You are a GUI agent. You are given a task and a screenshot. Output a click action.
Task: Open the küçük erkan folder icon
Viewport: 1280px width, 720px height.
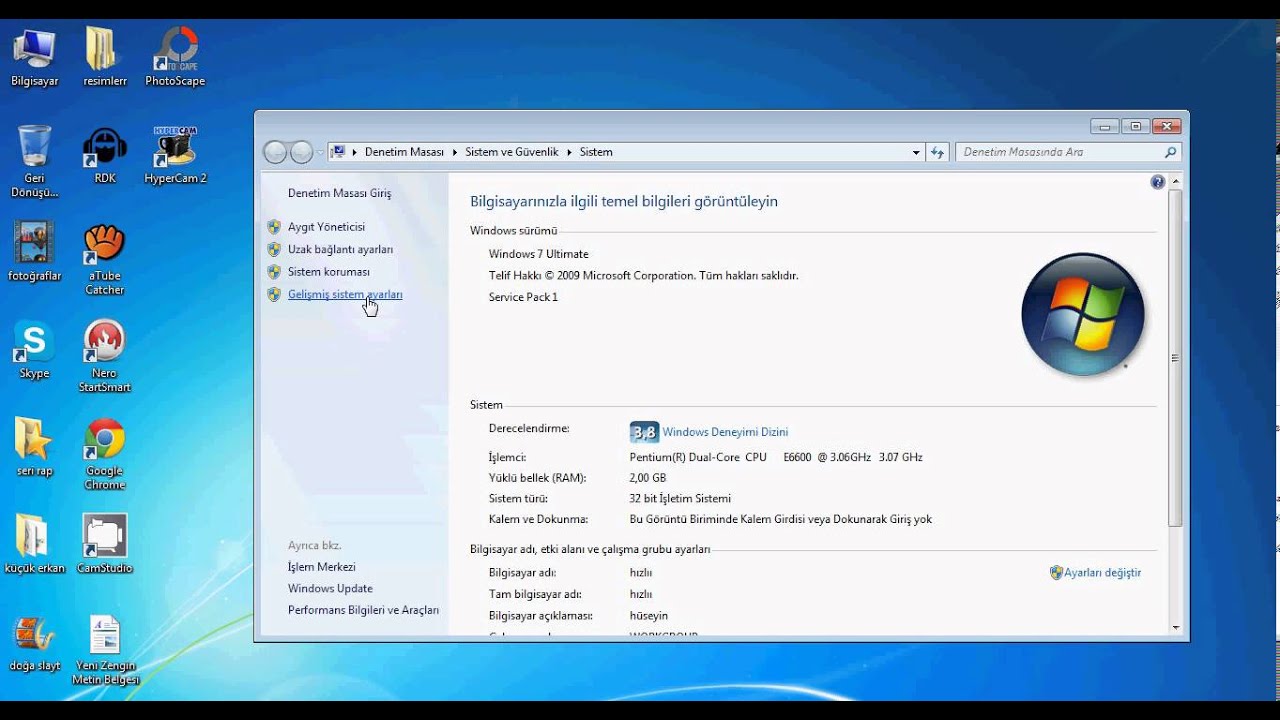pyautogui.click(x=34, y=545)
